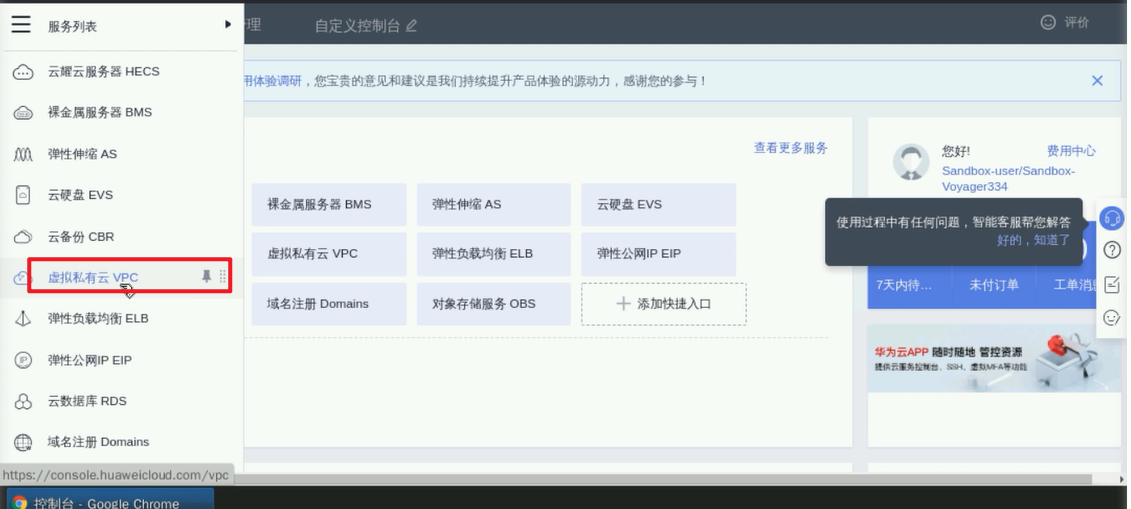
Task: Open the 虚拟私有云 VPC shortcut tile
Action: [x=329, y=254]
